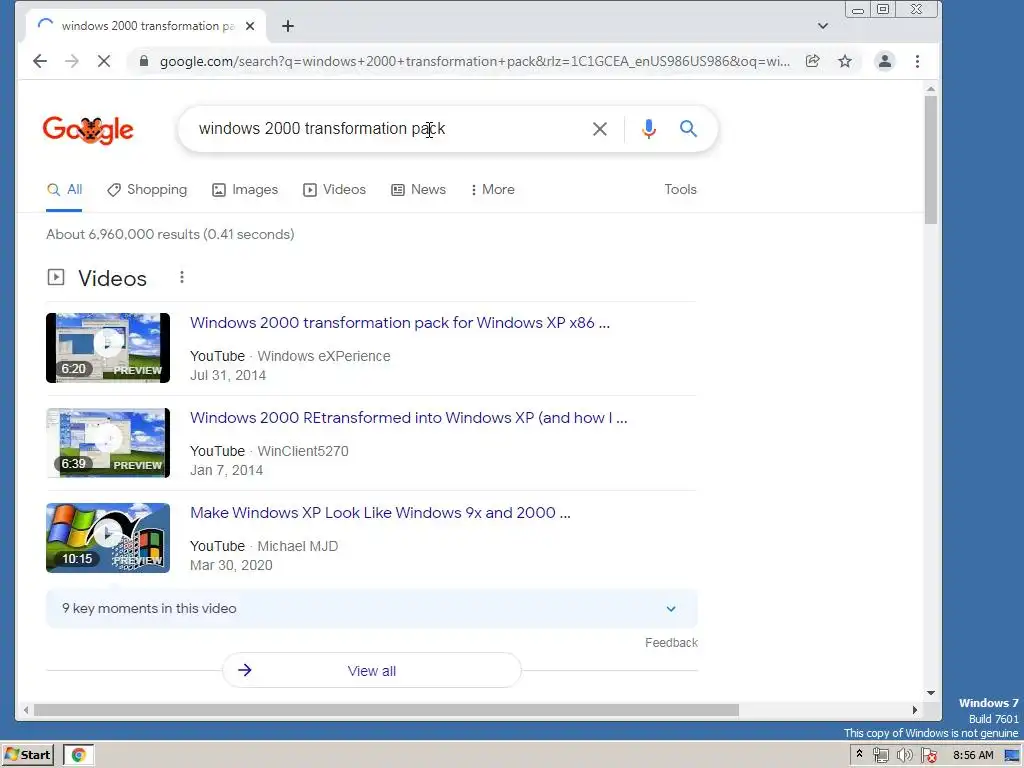Start voice search with the microphone
The height and width of the screenshot is (768, 1024).
pos(648,129)
